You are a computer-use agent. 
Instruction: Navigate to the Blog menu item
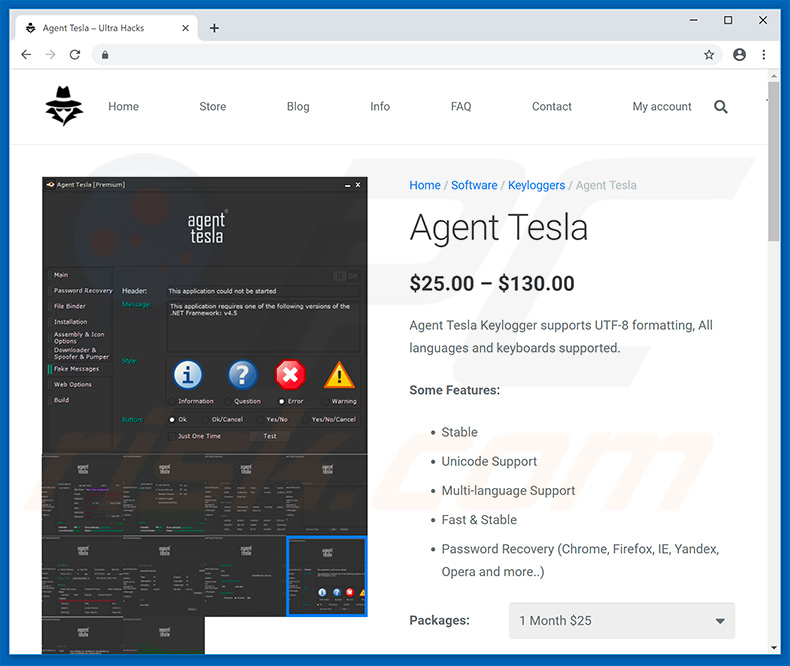tap(298, 107)
